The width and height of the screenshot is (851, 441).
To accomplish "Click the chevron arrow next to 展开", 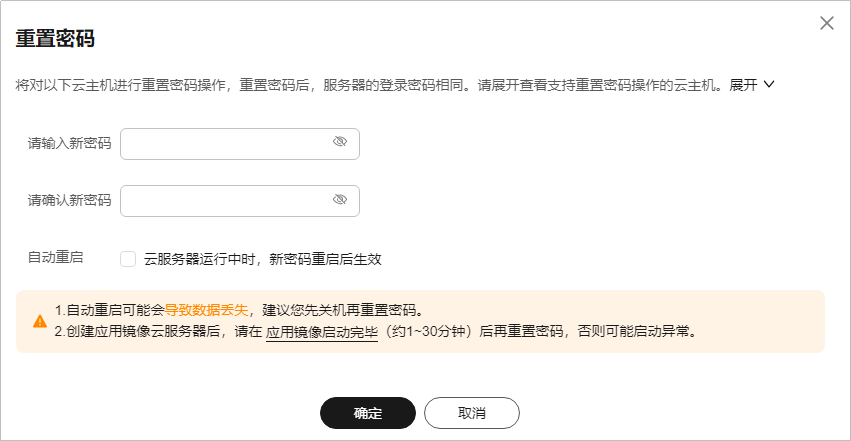I will [769, 85].
